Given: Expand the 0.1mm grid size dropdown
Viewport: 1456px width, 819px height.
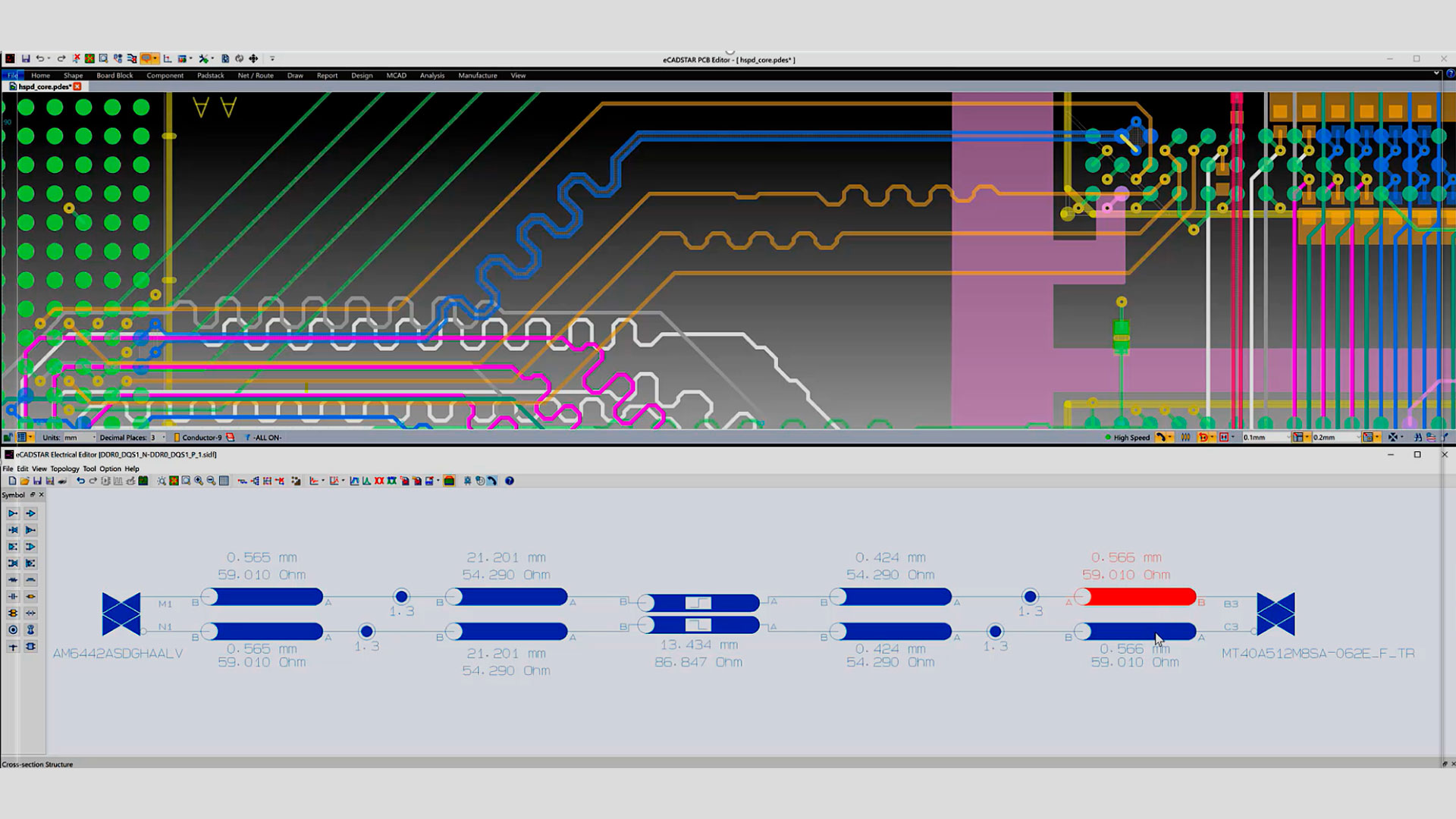Looking at the screenshot, I should [1289, 438].
